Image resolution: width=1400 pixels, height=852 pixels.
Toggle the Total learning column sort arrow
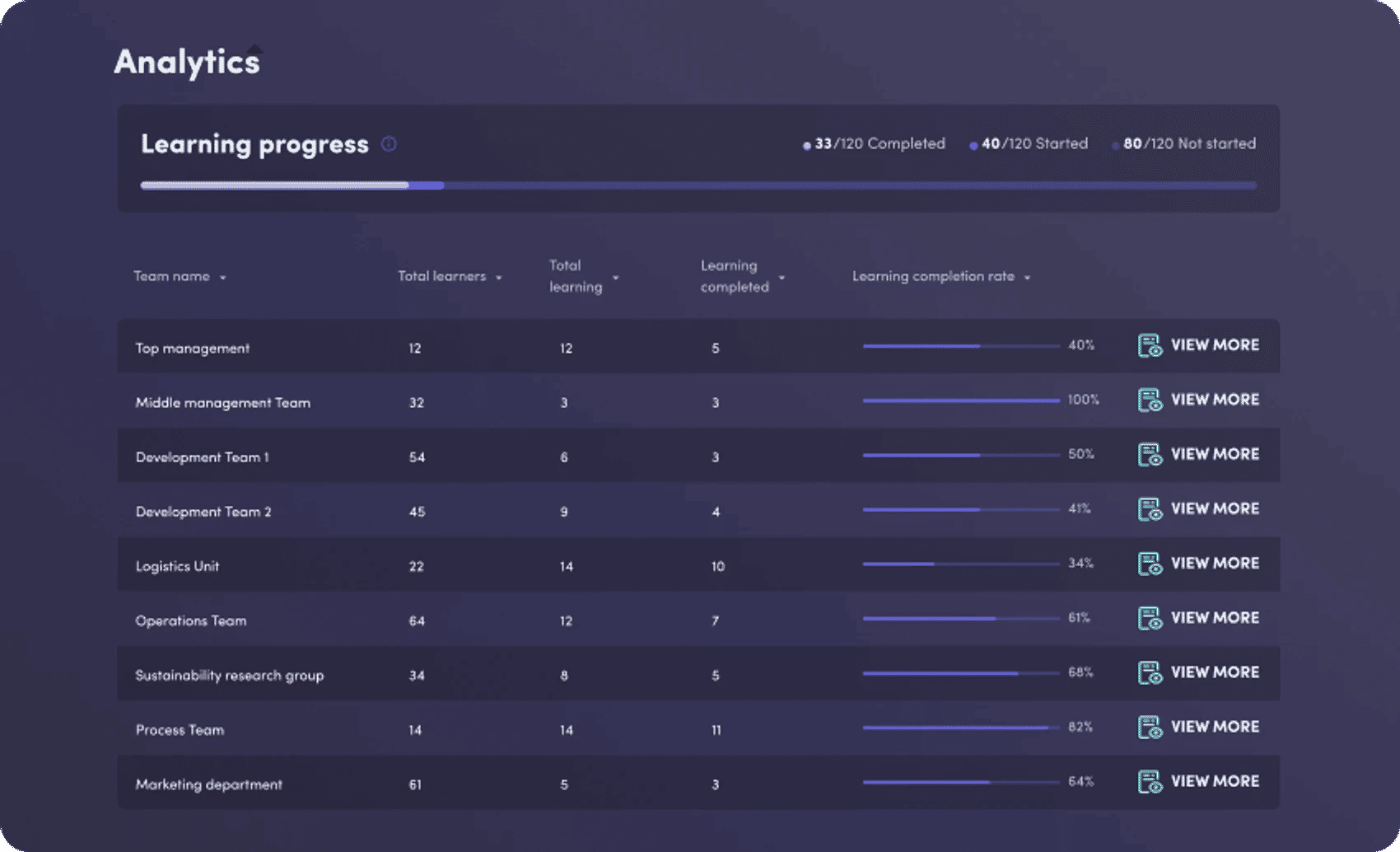click(615, 278)
